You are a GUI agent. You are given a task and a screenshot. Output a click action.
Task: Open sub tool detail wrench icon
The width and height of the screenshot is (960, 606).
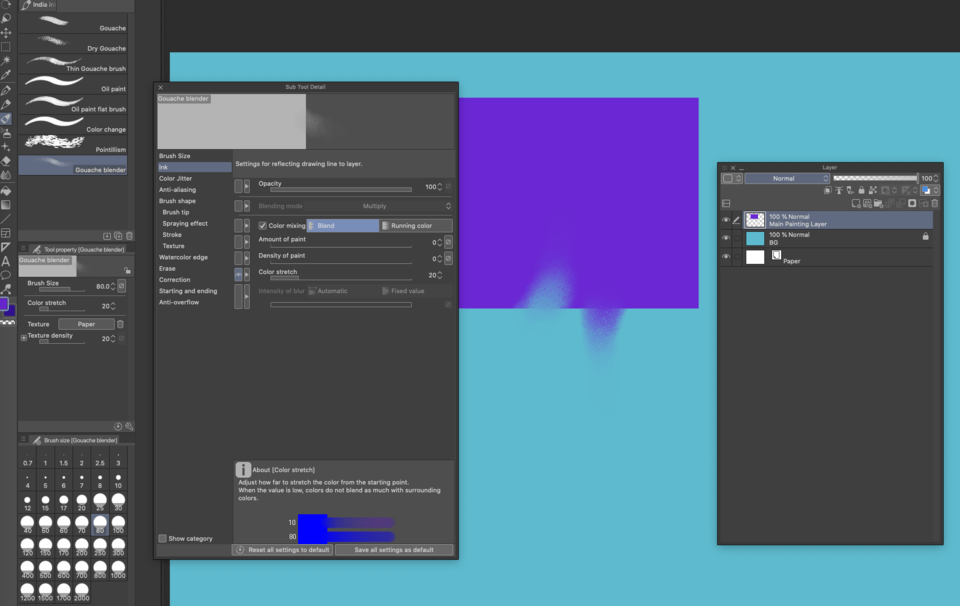[129, 426]
